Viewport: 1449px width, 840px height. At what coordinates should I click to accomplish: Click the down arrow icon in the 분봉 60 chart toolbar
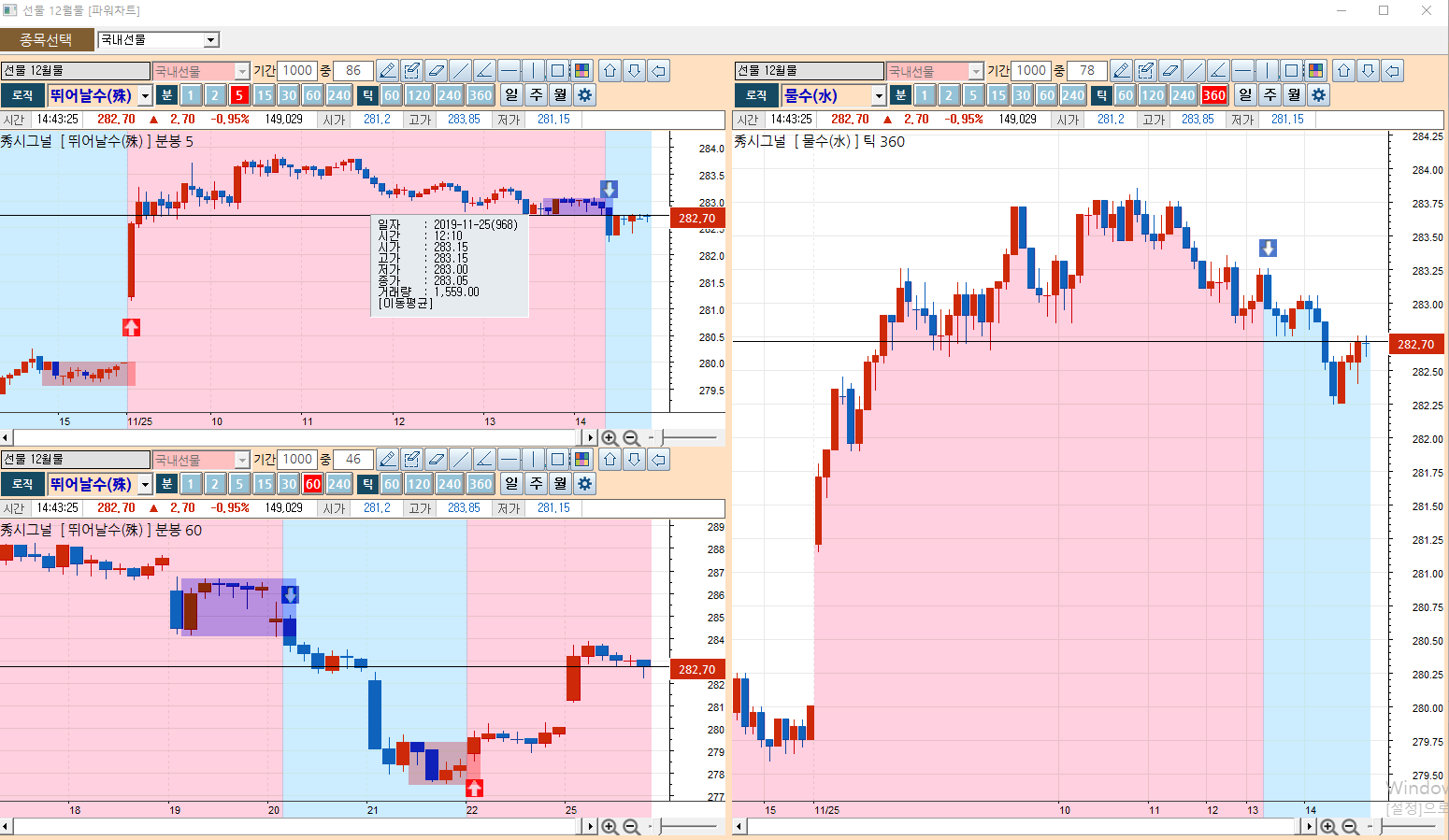[634, 460]
